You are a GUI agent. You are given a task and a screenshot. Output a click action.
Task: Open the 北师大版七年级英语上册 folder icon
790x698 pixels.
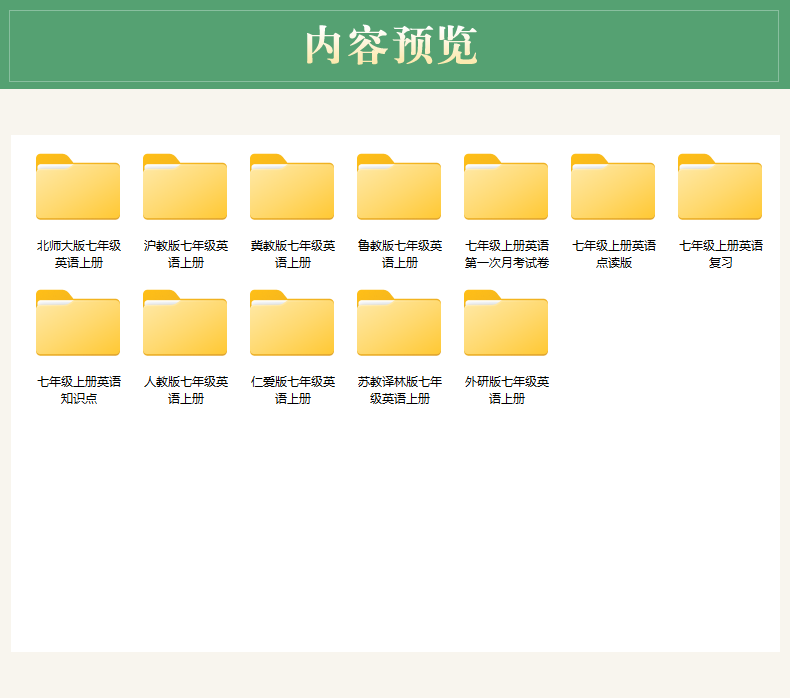pyautogui.click(x=78, y=186)
